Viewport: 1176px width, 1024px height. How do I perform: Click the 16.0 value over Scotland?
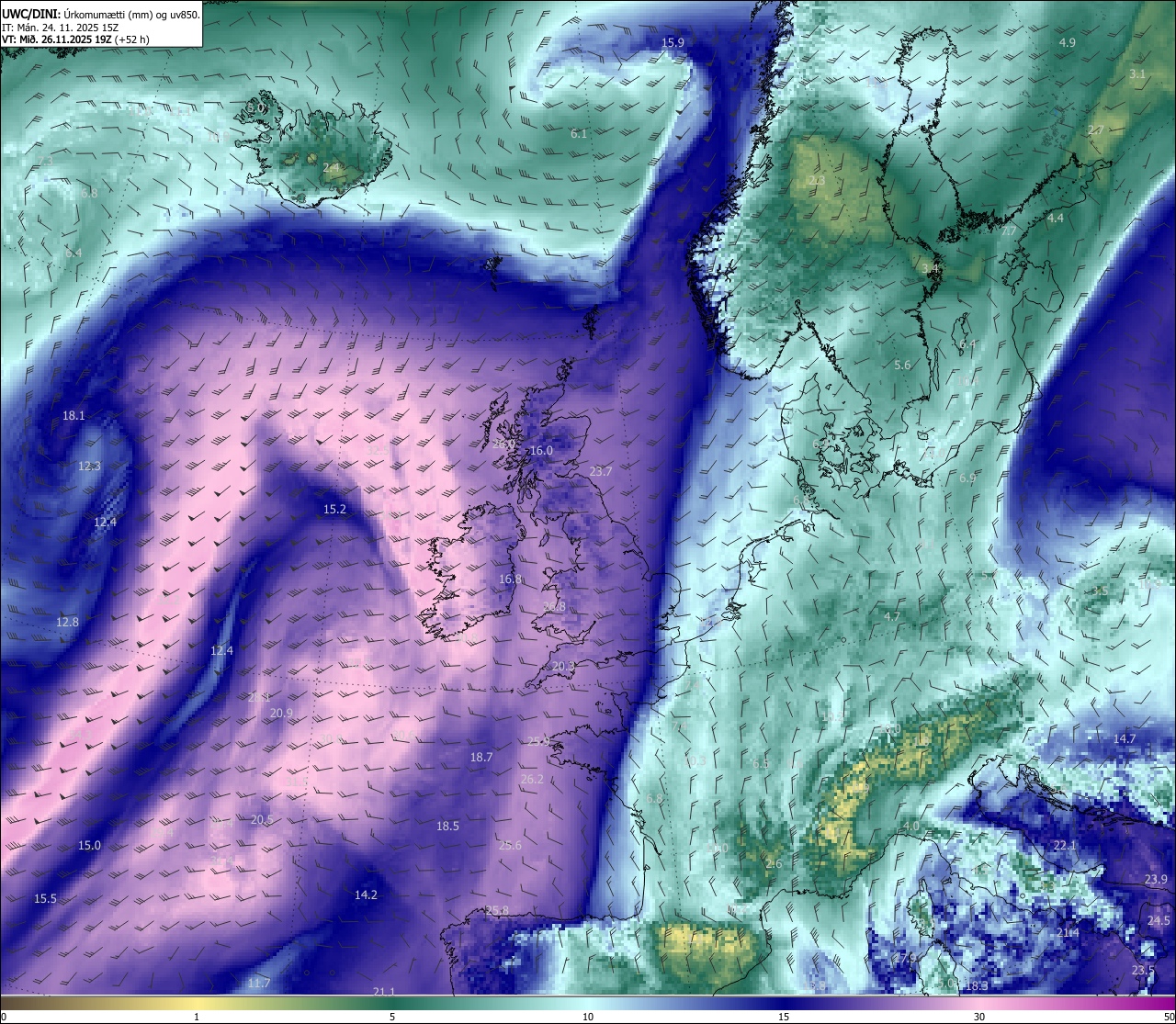tap(542, 451)
